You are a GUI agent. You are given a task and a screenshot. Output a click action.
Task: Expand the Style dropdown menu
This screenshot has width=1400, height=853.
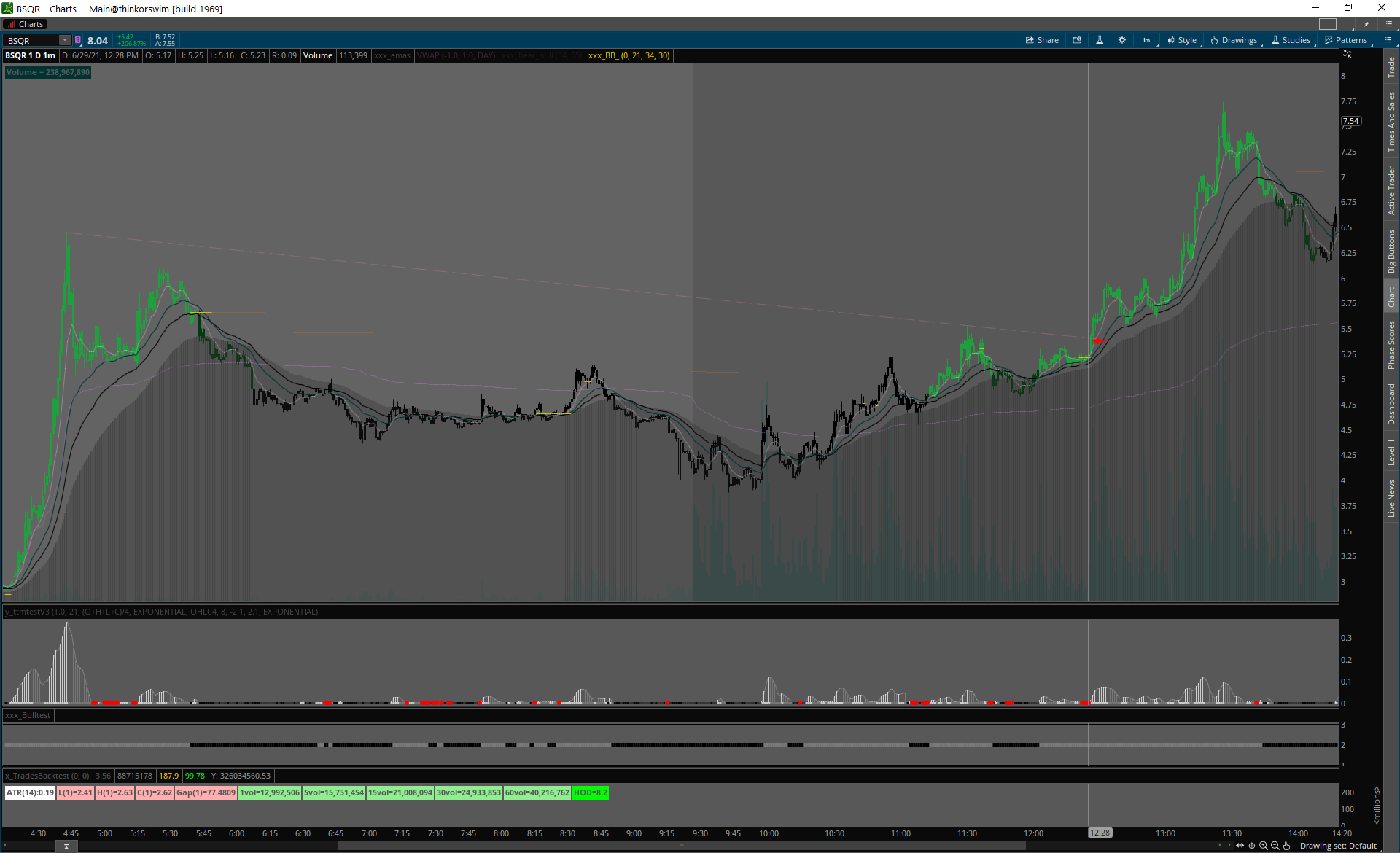[1182, 40]
